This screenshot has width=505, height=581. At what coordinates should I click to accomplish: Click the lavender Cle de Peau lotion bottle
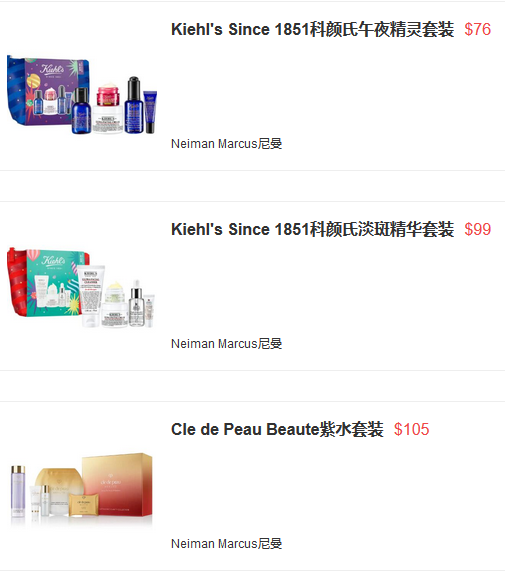(18, 491)
